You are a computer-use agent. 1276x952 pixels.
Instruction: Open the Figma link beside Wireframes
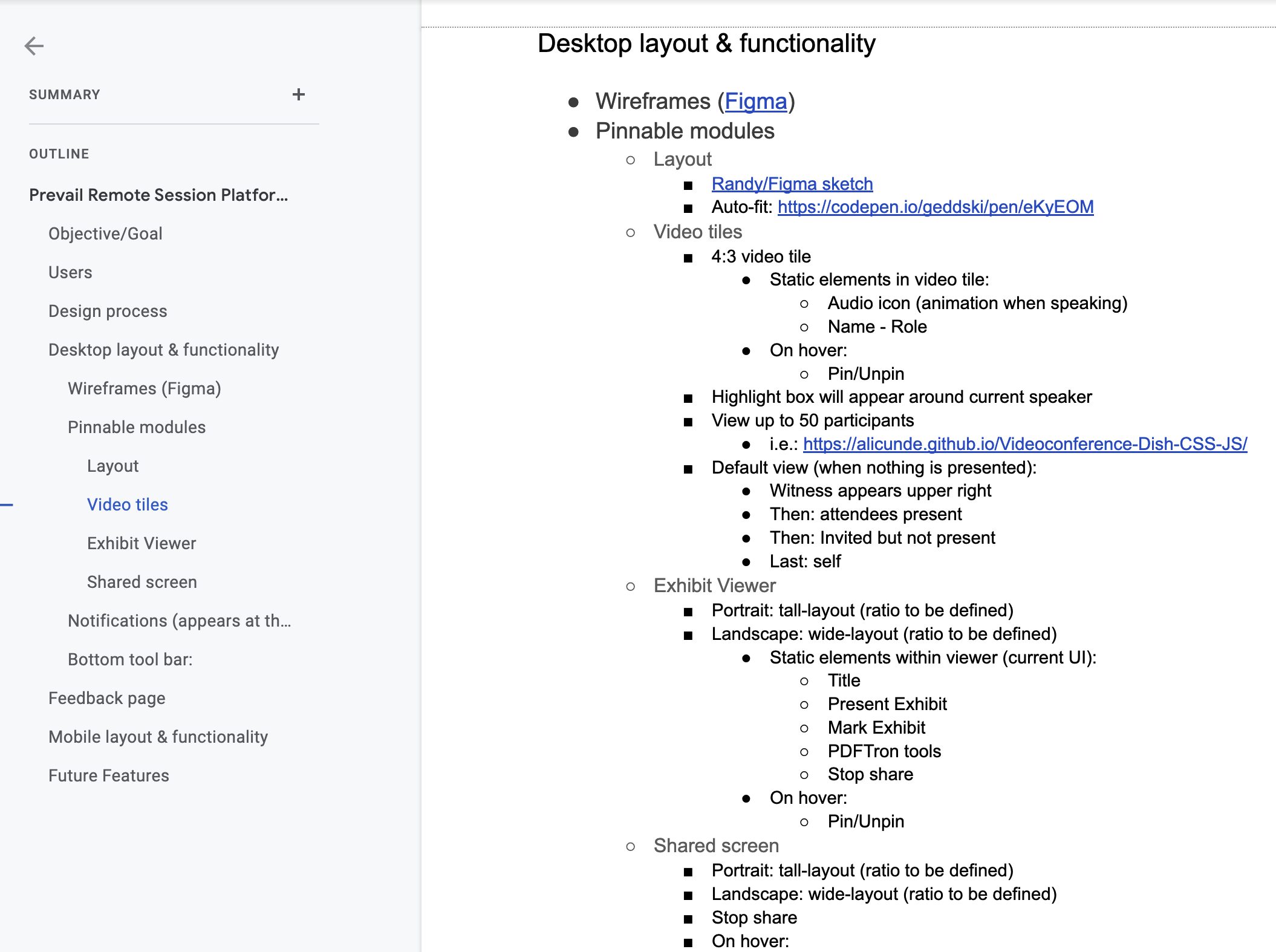755,102
